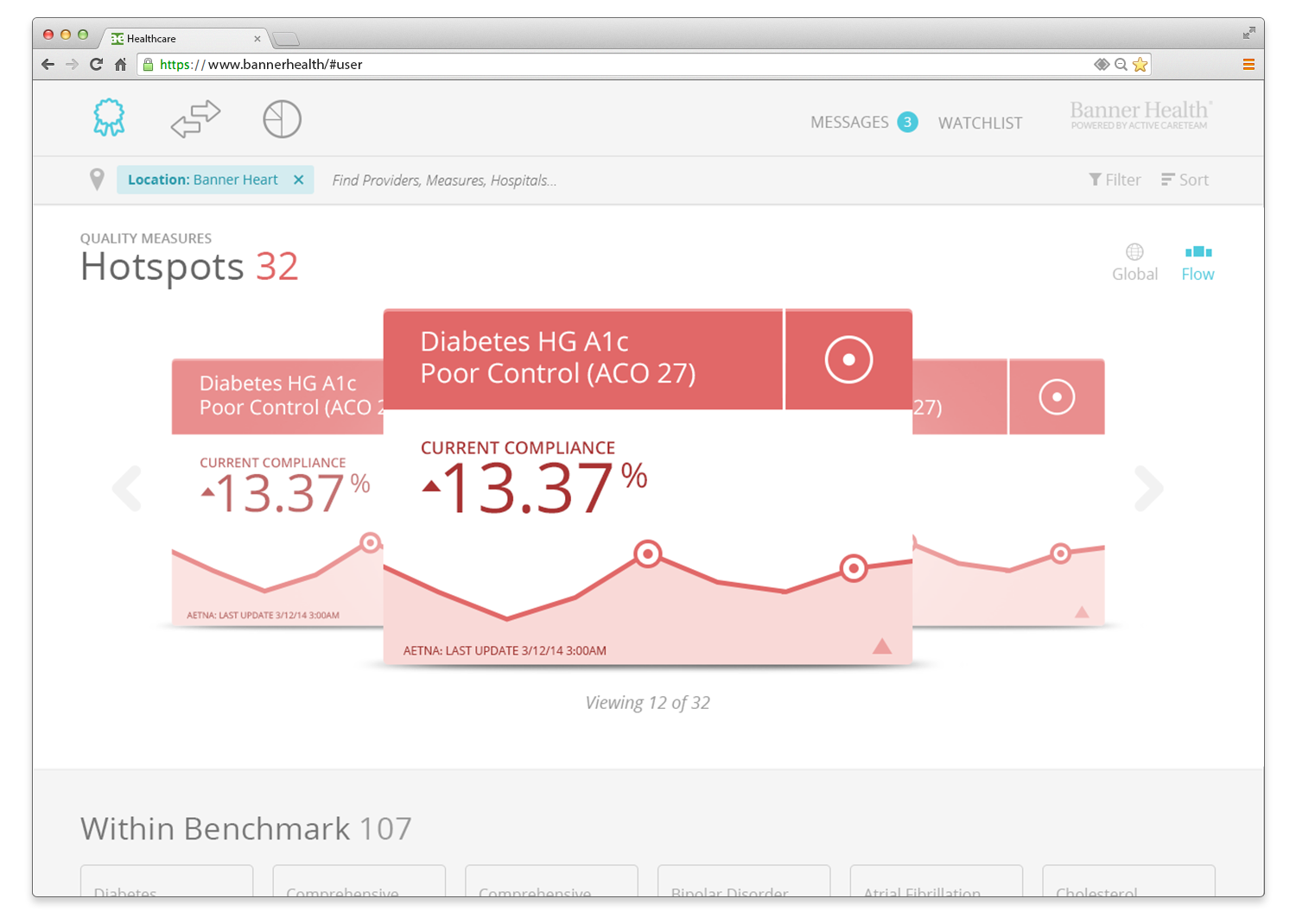
Task: Click the center Diabetes HG A1c card title
Action: click(x=557, y=358)
